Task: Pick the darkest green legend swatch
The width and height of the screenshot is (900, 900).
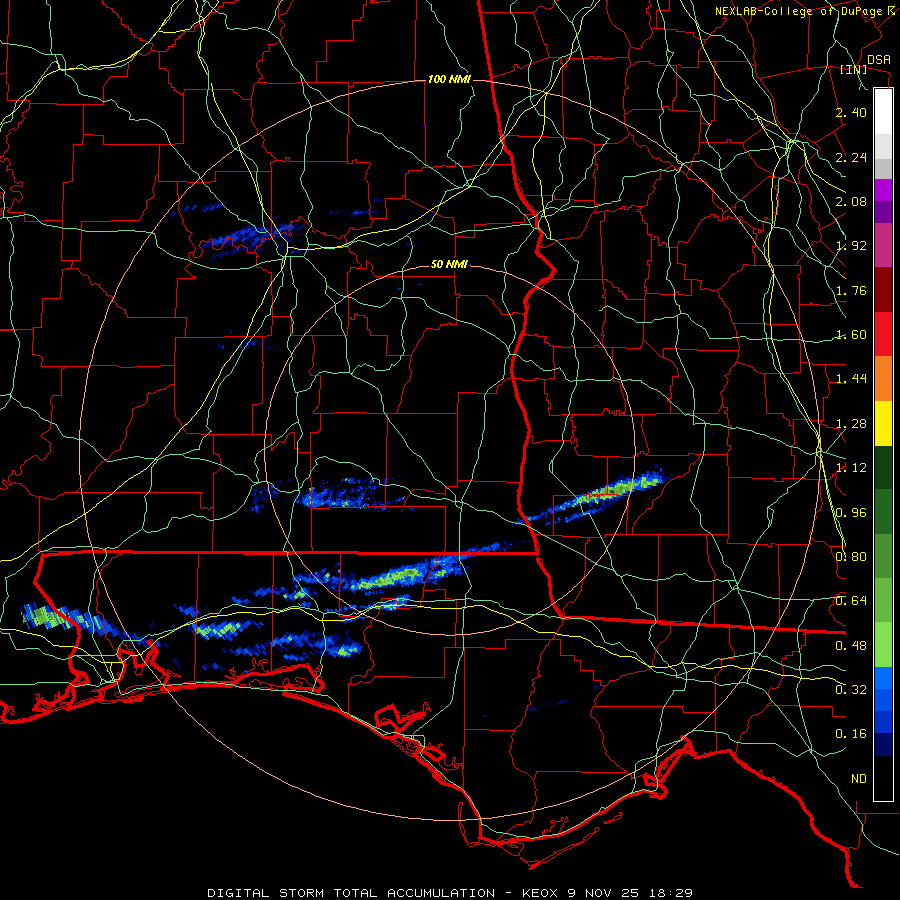Action: tap(883, 467)
